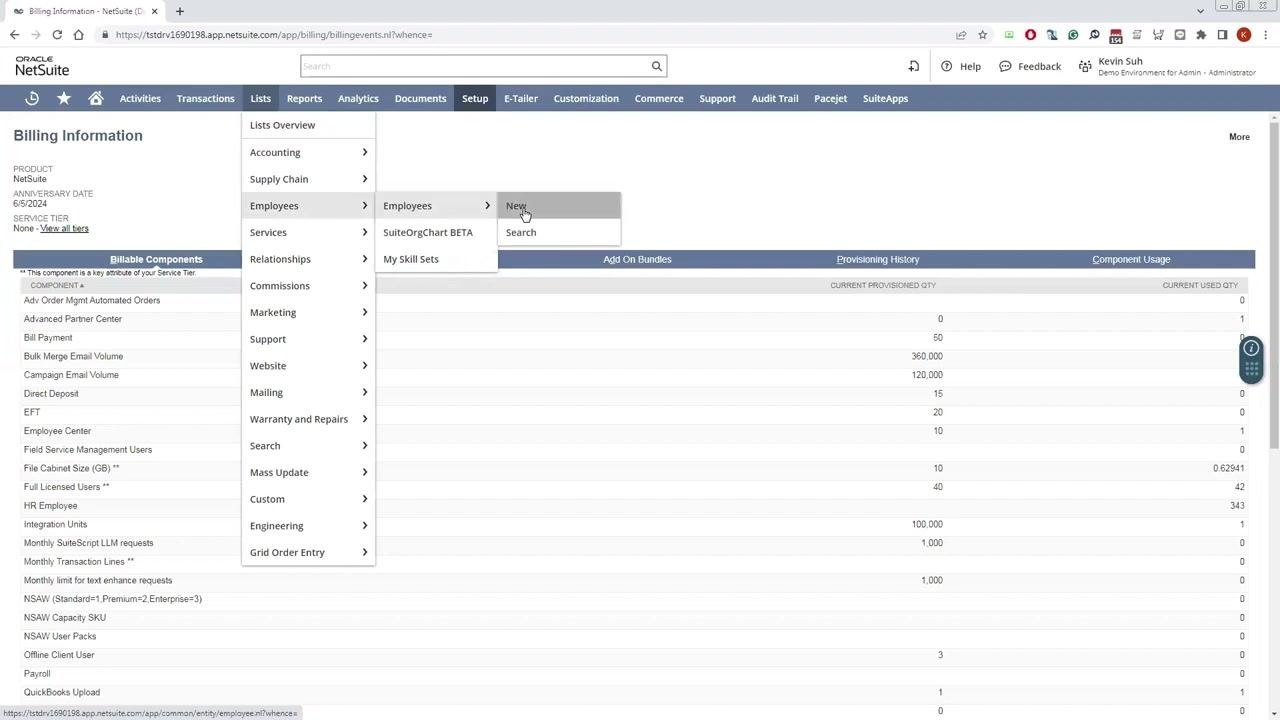Open the browser extensions puzzle icon
1280x720 pixels.
pyautogui.click(x=1201, y=35)
